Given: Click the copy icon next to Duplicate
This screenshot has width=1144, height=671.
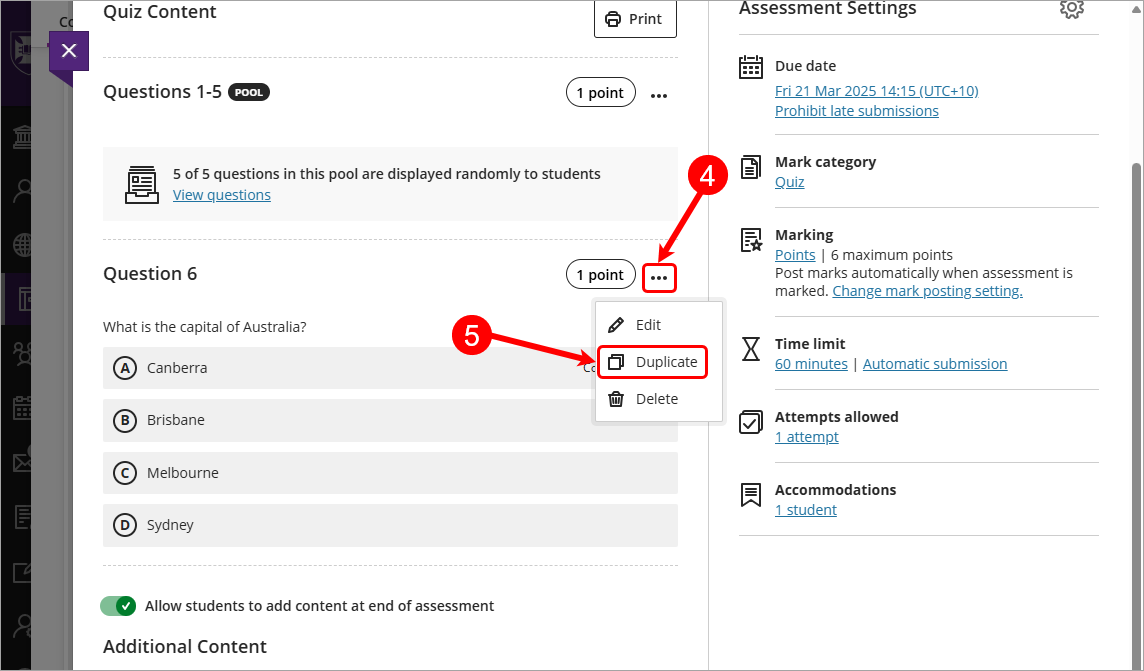Looking at the screenshot, I should (616, 362).
